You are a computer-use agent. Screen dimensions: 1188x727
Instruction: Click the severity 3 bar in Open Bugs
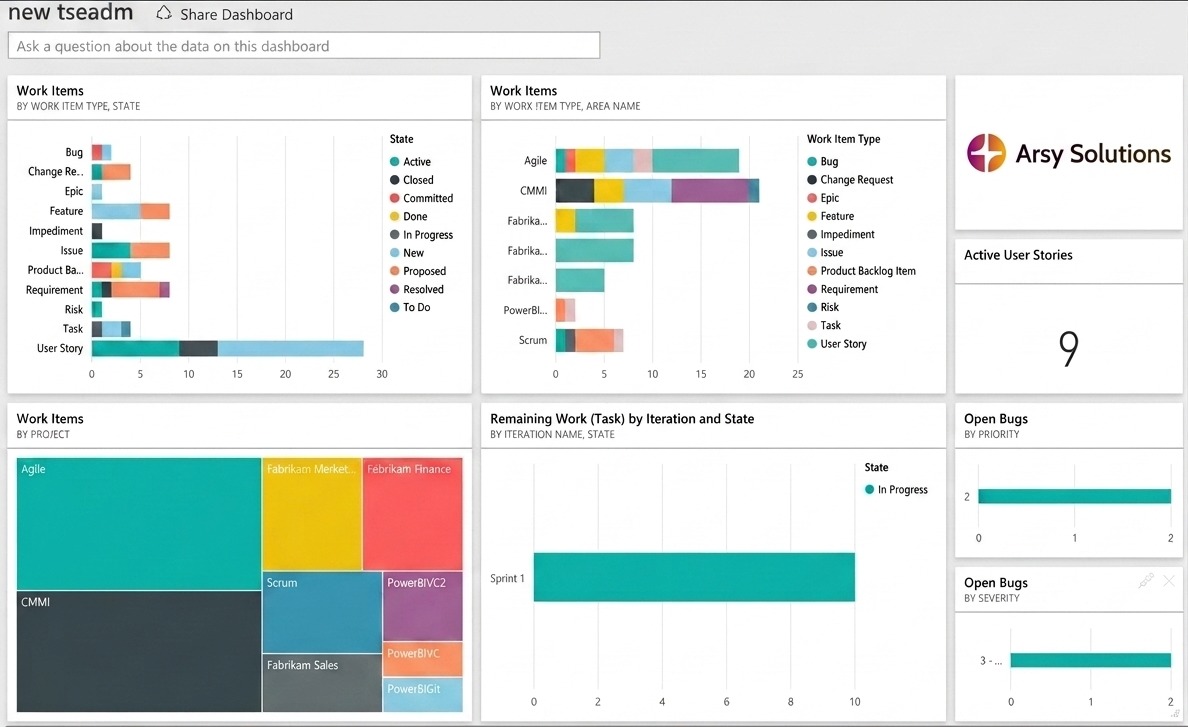1090,660
